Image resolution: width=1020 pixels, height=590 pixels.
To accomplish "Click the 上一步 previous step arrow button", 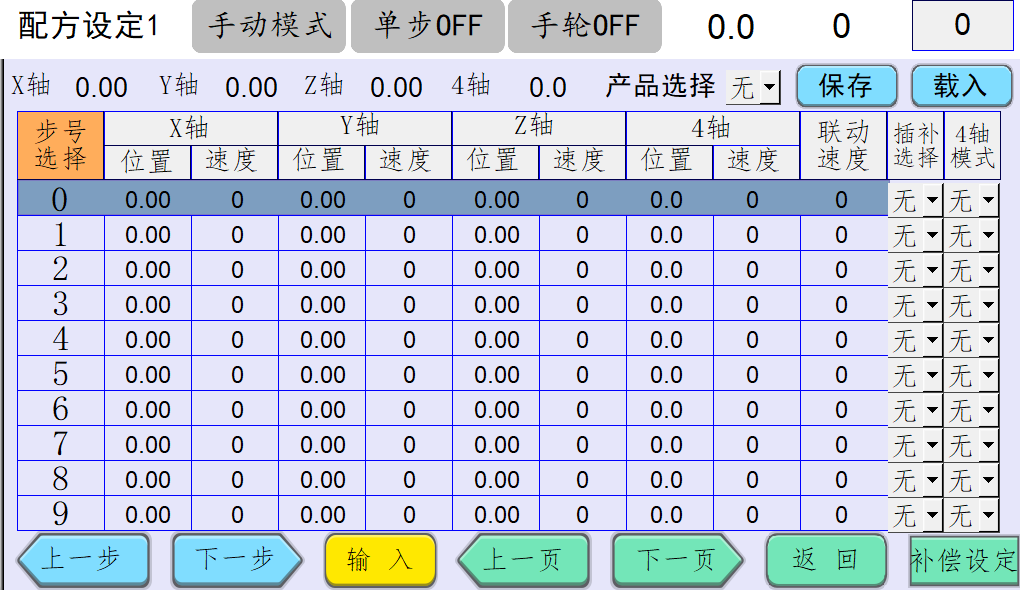I will [x=84, y=559].
